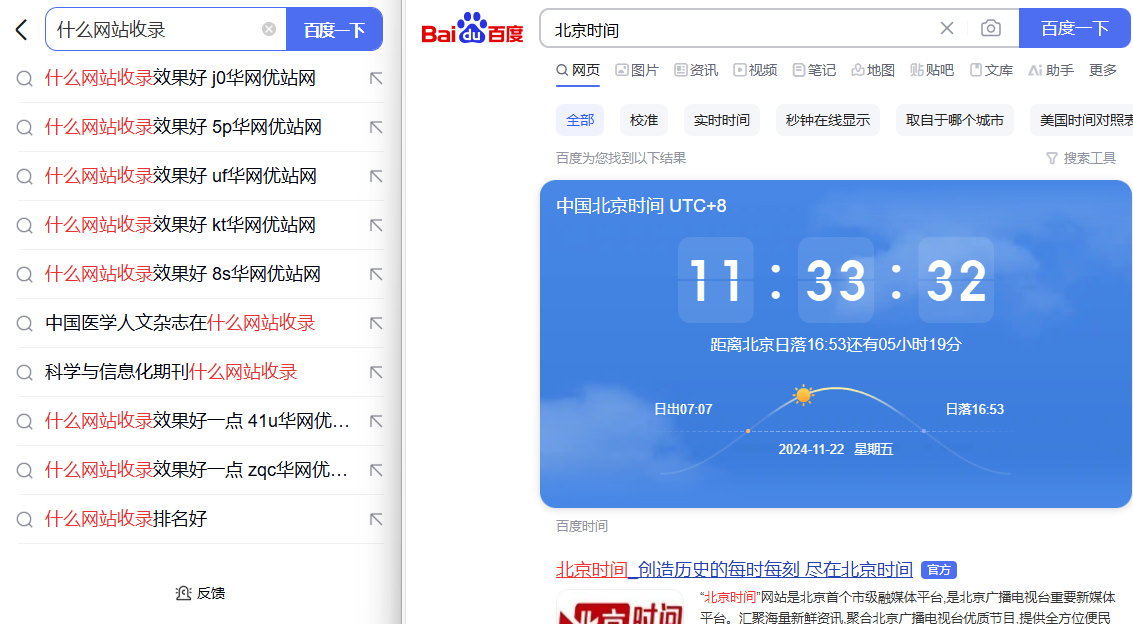Click the 日出07:07 label
This screenshot has width=1133, height=624.
[683, 410]
